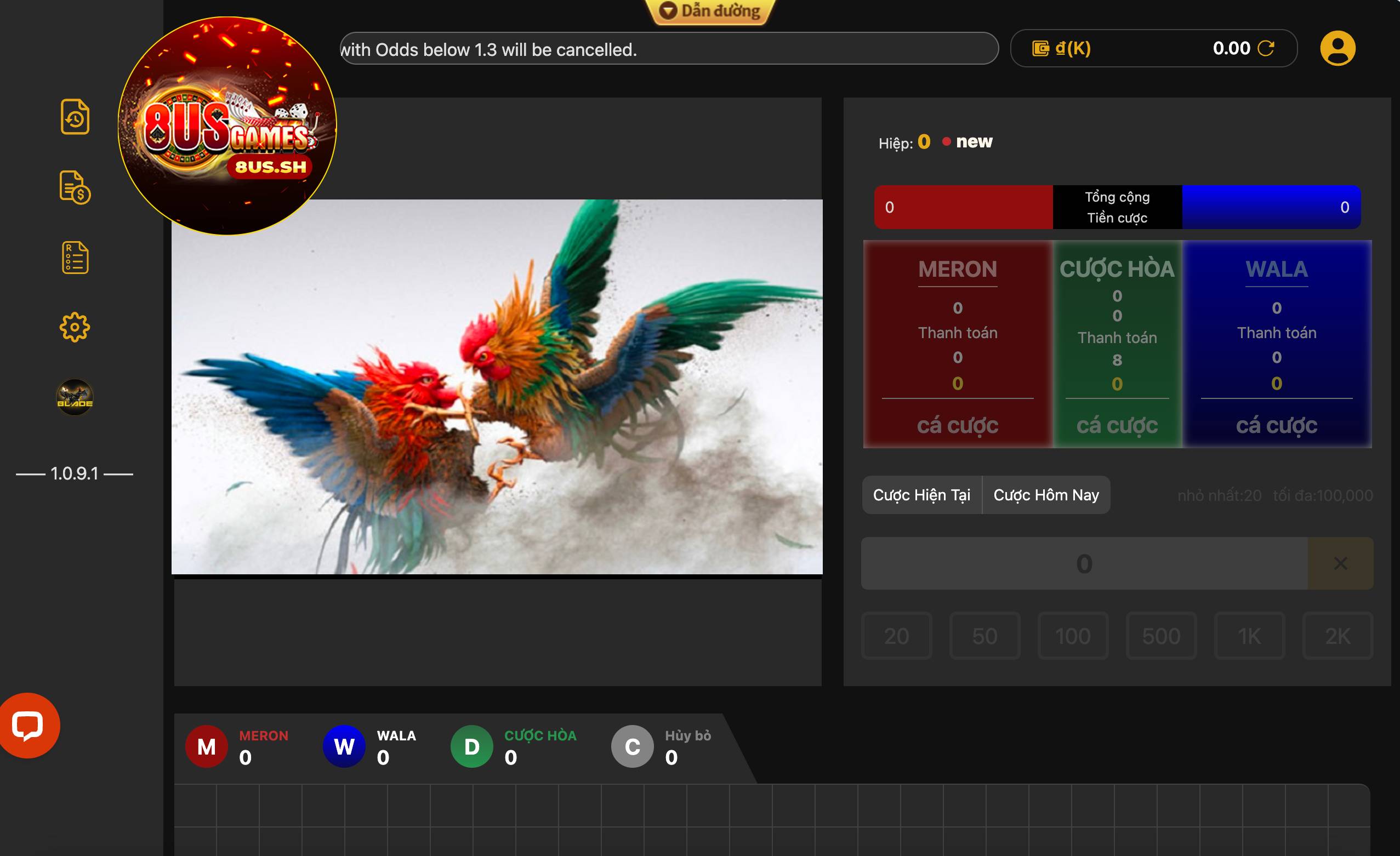
Task: Open the bet history clock-document icon
Action: (x=75, y=117)
